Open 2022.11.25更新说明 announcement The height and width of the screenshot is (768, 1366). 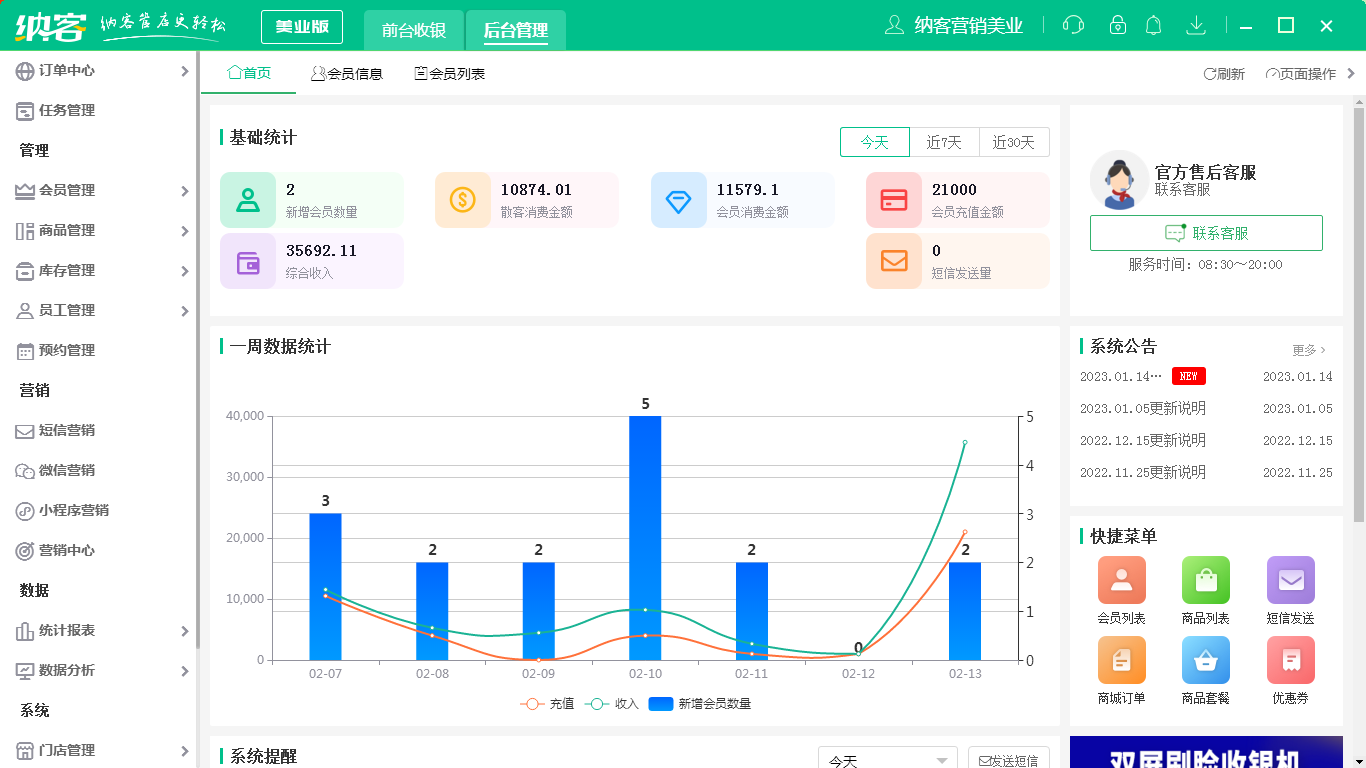[x=1143, y=472]
